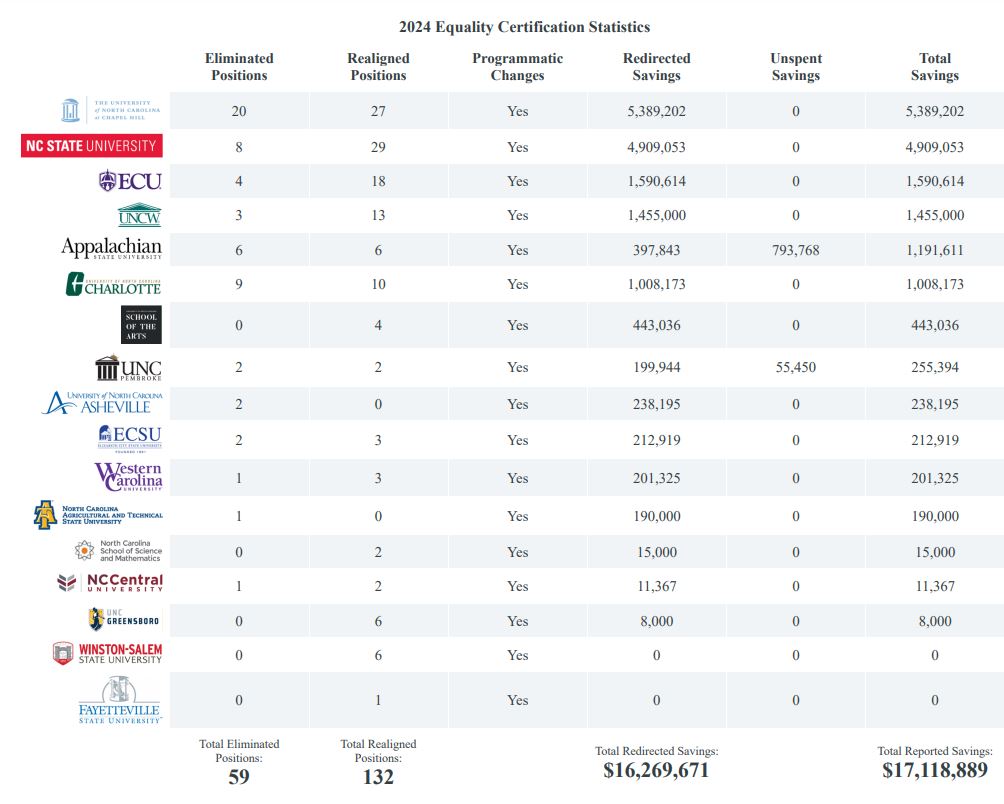
Task: Click Asheville redirected savings 238,195
Action: [x=656, y=405]
